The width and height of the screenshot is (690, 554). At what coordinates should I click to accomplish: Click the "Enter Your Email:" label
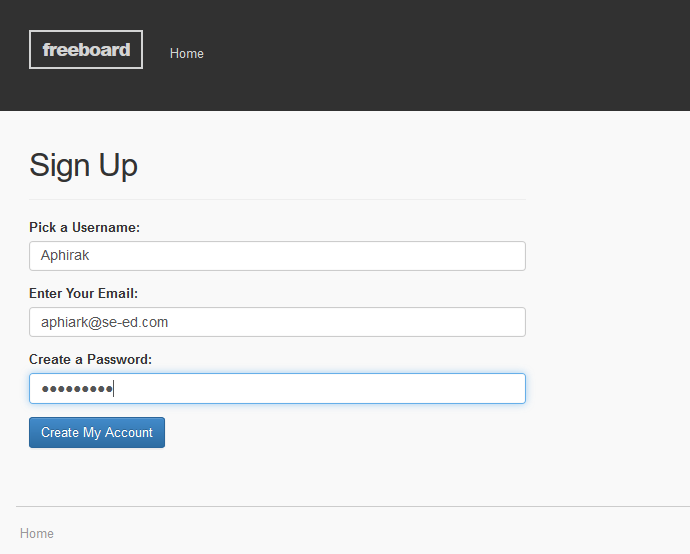83,294
